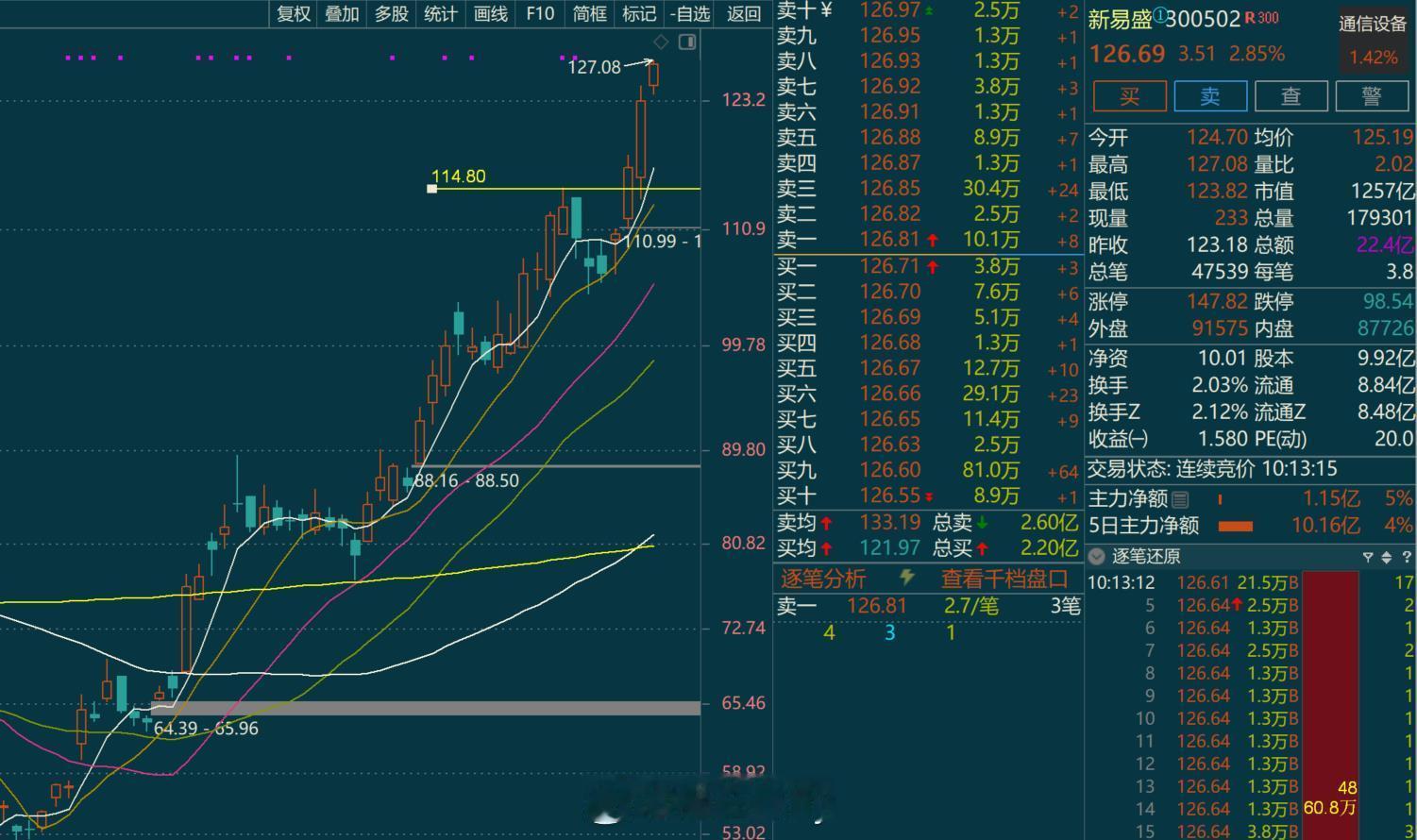Click the 10:13:12 tick trade row
The height and width of the screenshot is (840, 1417).
coord(1251,583)
